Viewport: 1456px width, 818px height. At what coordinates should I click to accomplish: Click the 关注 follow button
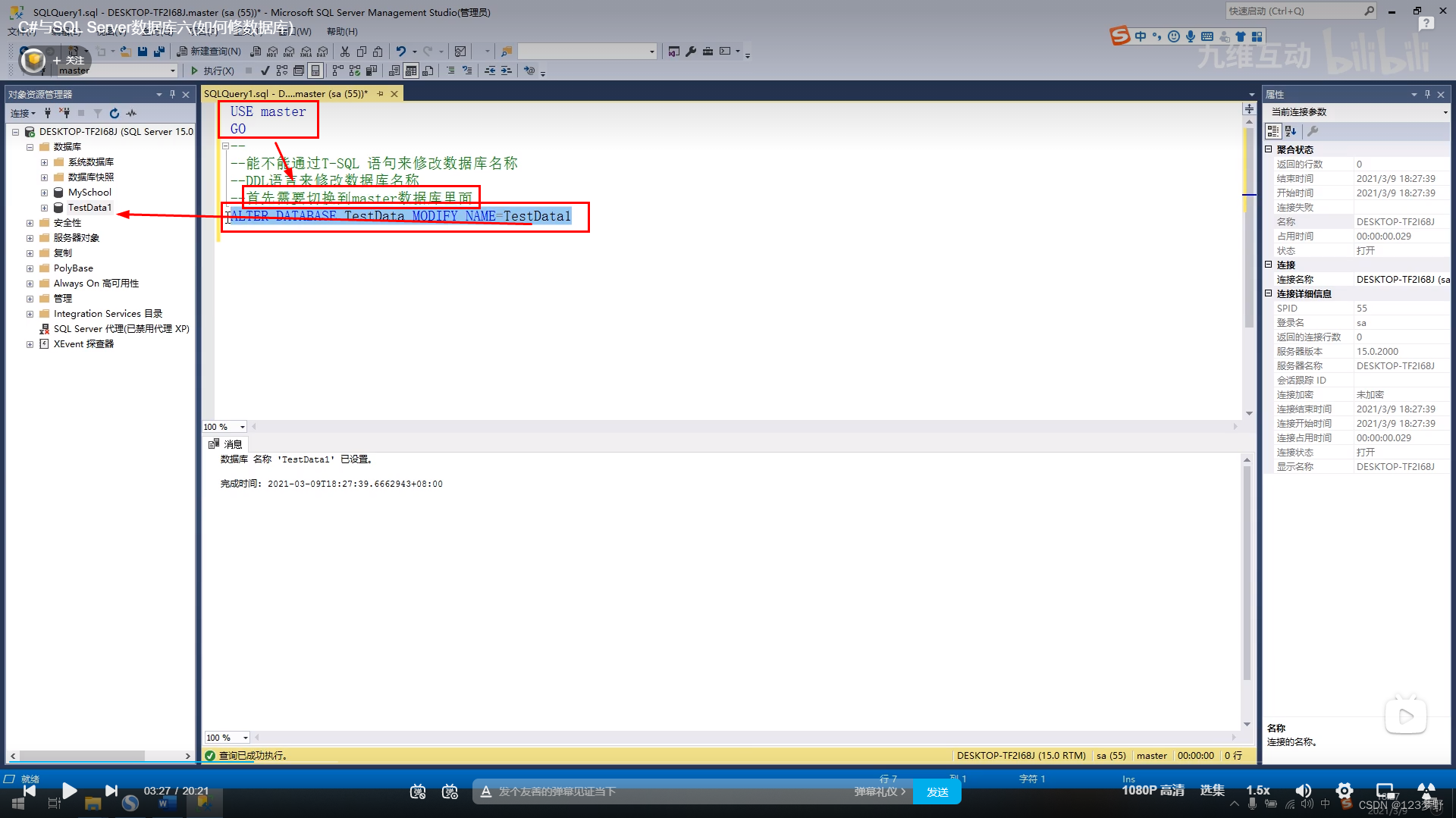[69, 61]
